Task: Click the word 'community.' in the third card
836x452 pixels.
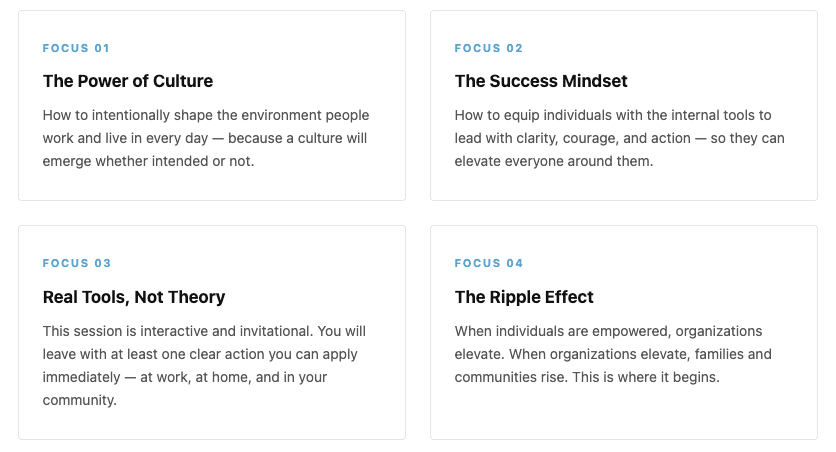Action: click(x=79, y=400)
